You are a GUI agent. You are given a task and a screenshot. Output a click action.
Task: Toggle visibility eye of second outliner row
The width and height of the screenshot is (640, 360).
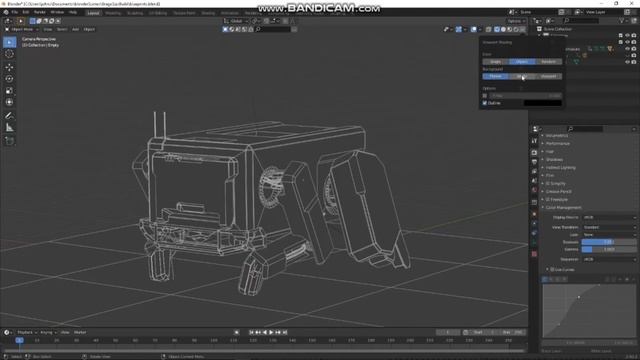(x=627, y=42)
